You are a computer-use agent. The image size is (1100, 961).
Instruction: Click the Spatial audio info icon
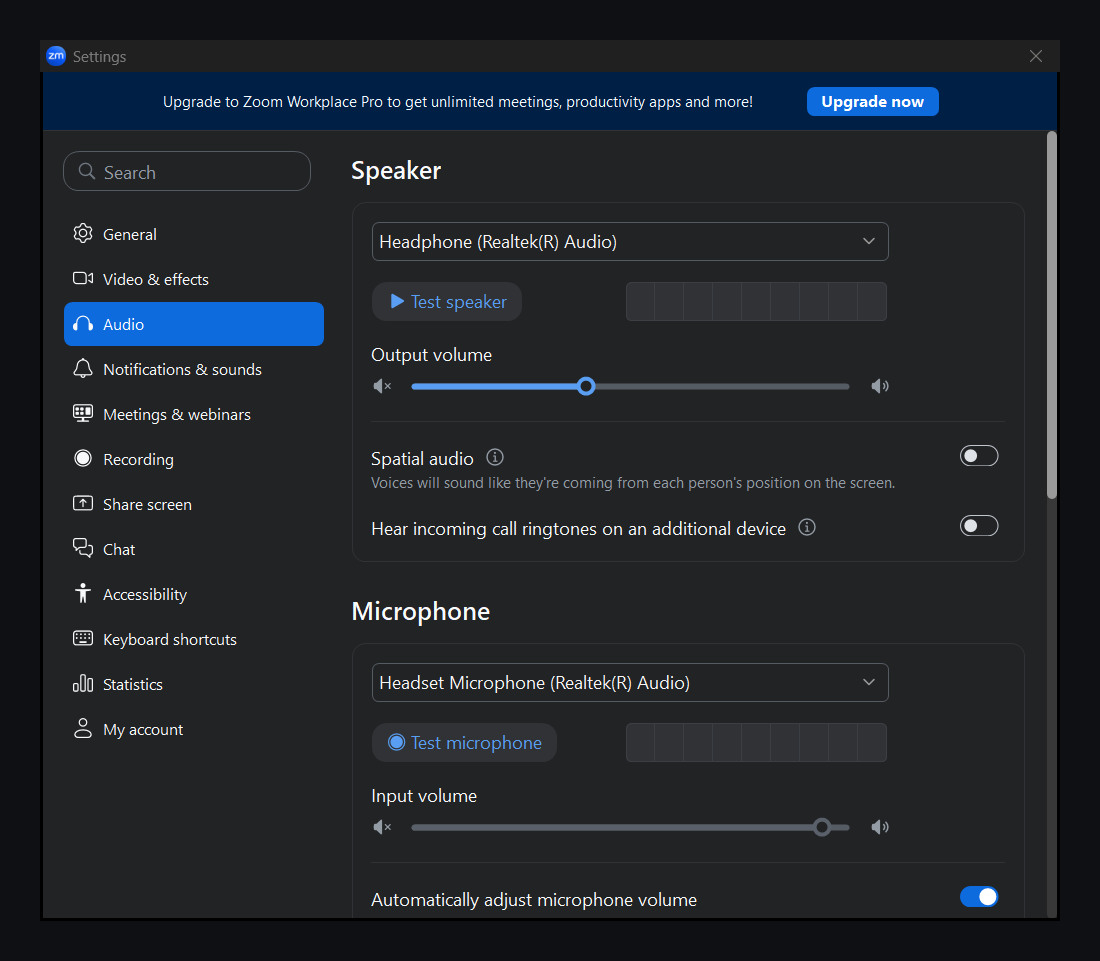(x=495, y=457)
